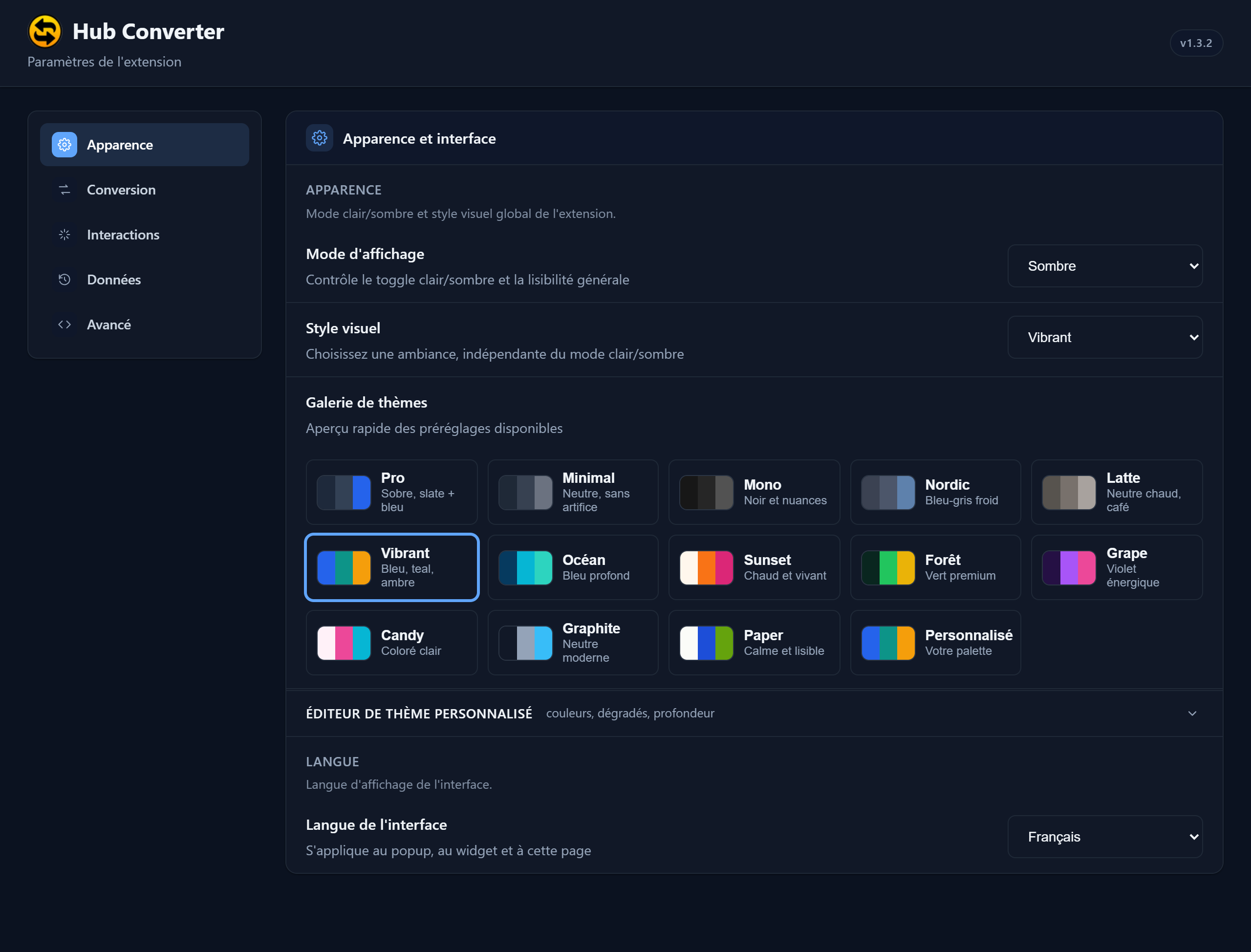Click the swap-arrows icon beside Conversion

65,190
